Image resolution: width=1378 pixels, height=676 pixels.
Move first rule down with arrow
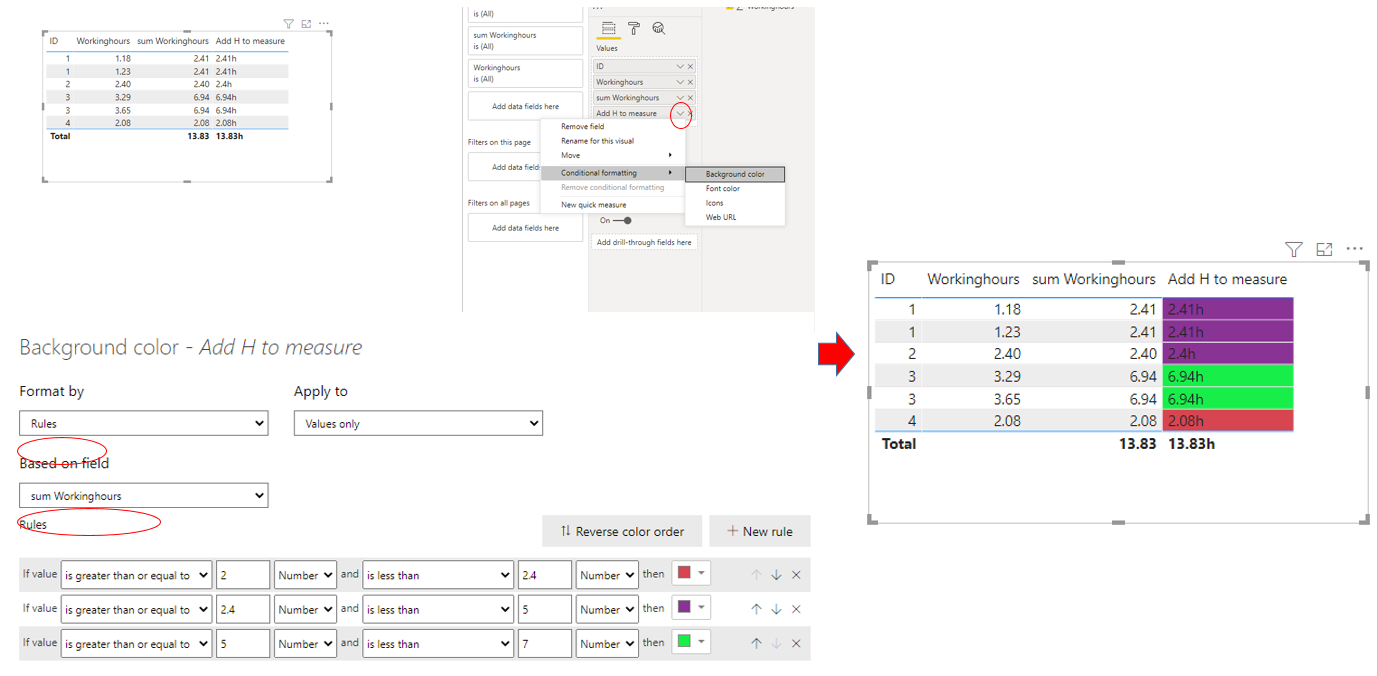[776, 575]
